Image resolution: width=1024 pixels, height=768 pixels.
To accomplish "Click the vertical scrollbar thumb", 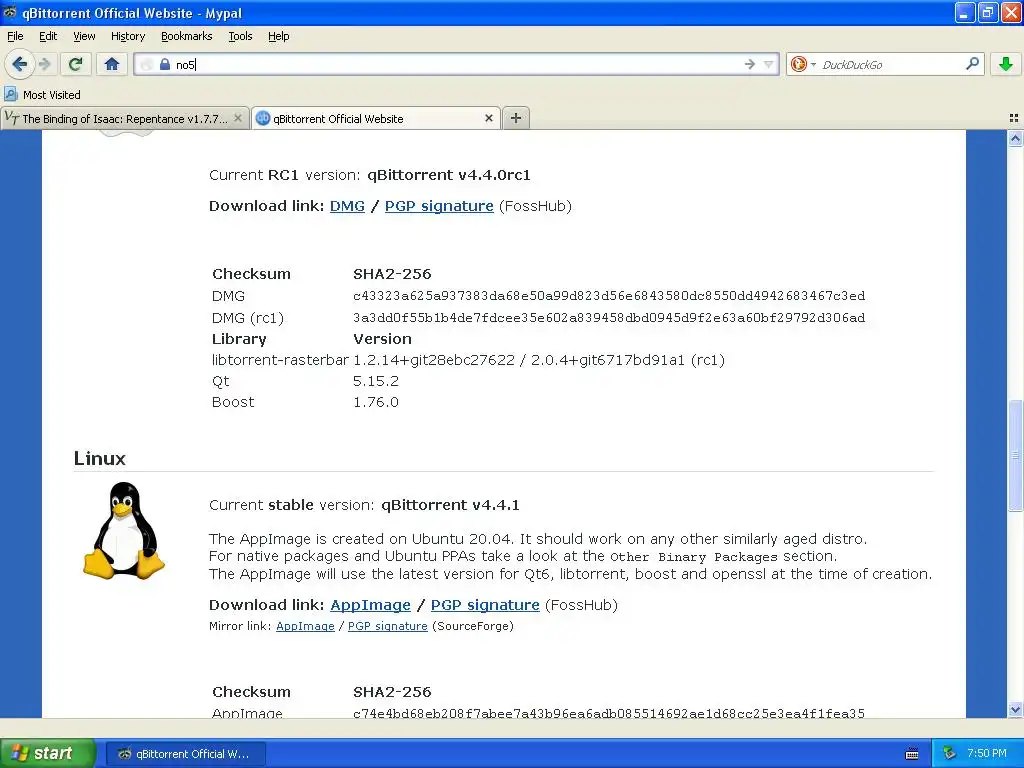I will (1015, 455).
